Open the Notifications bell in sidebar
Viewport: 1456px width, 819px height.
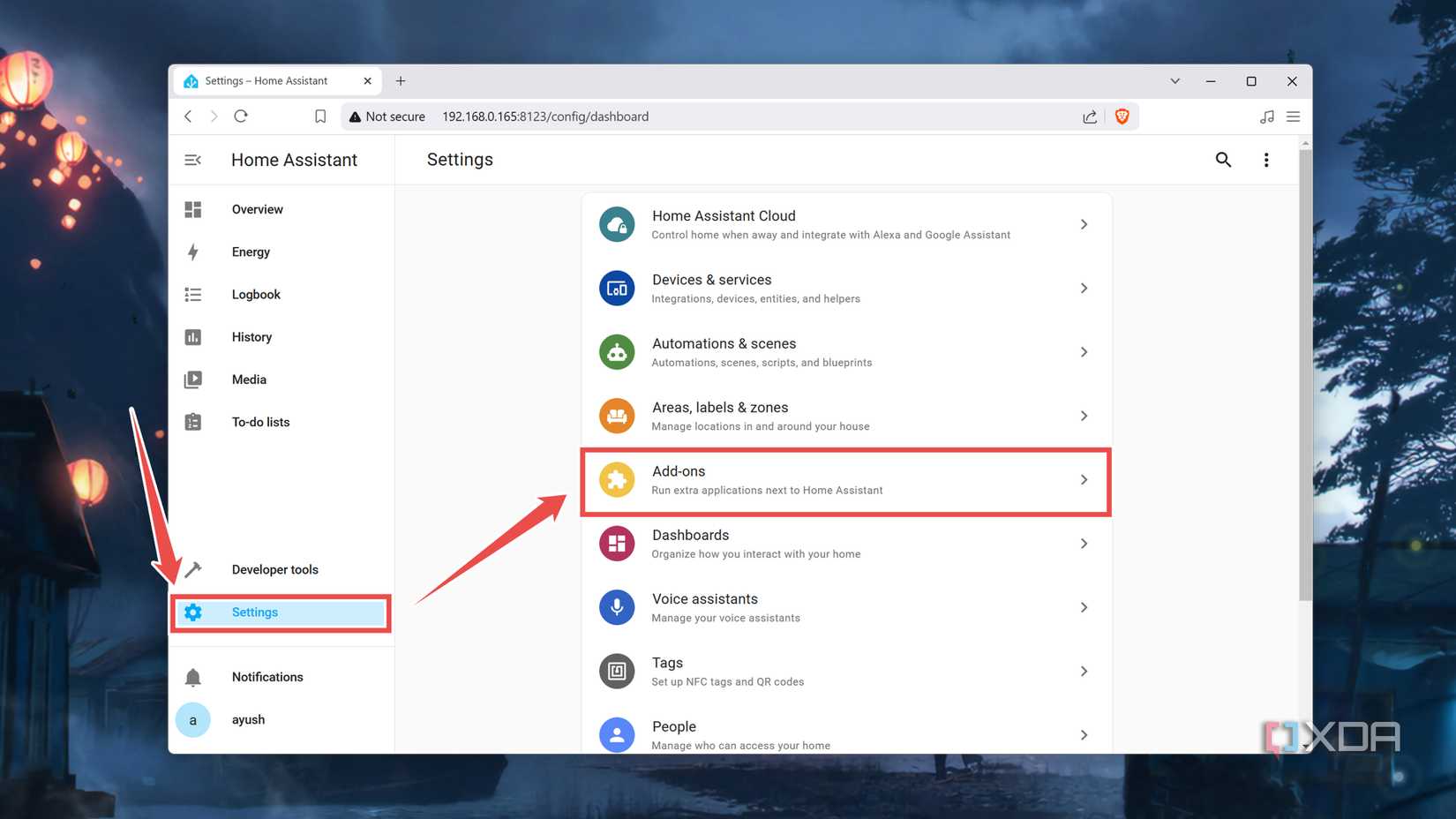(193, 677)
